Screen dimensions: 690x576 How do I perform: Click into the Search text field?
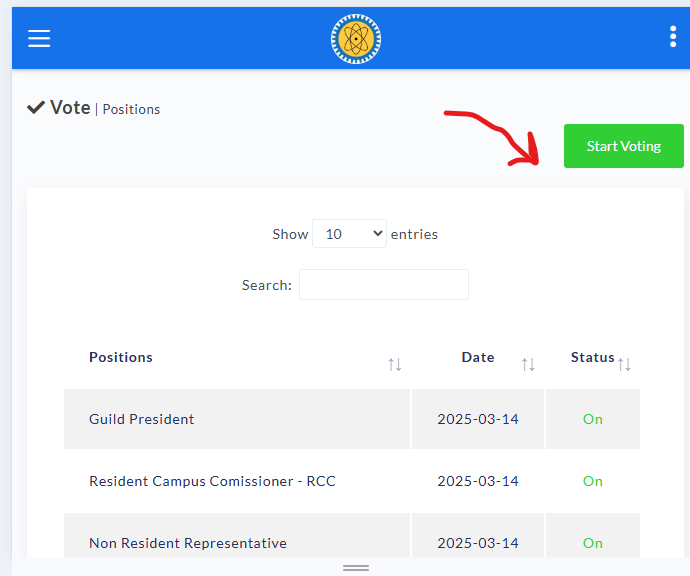[383, 285]
